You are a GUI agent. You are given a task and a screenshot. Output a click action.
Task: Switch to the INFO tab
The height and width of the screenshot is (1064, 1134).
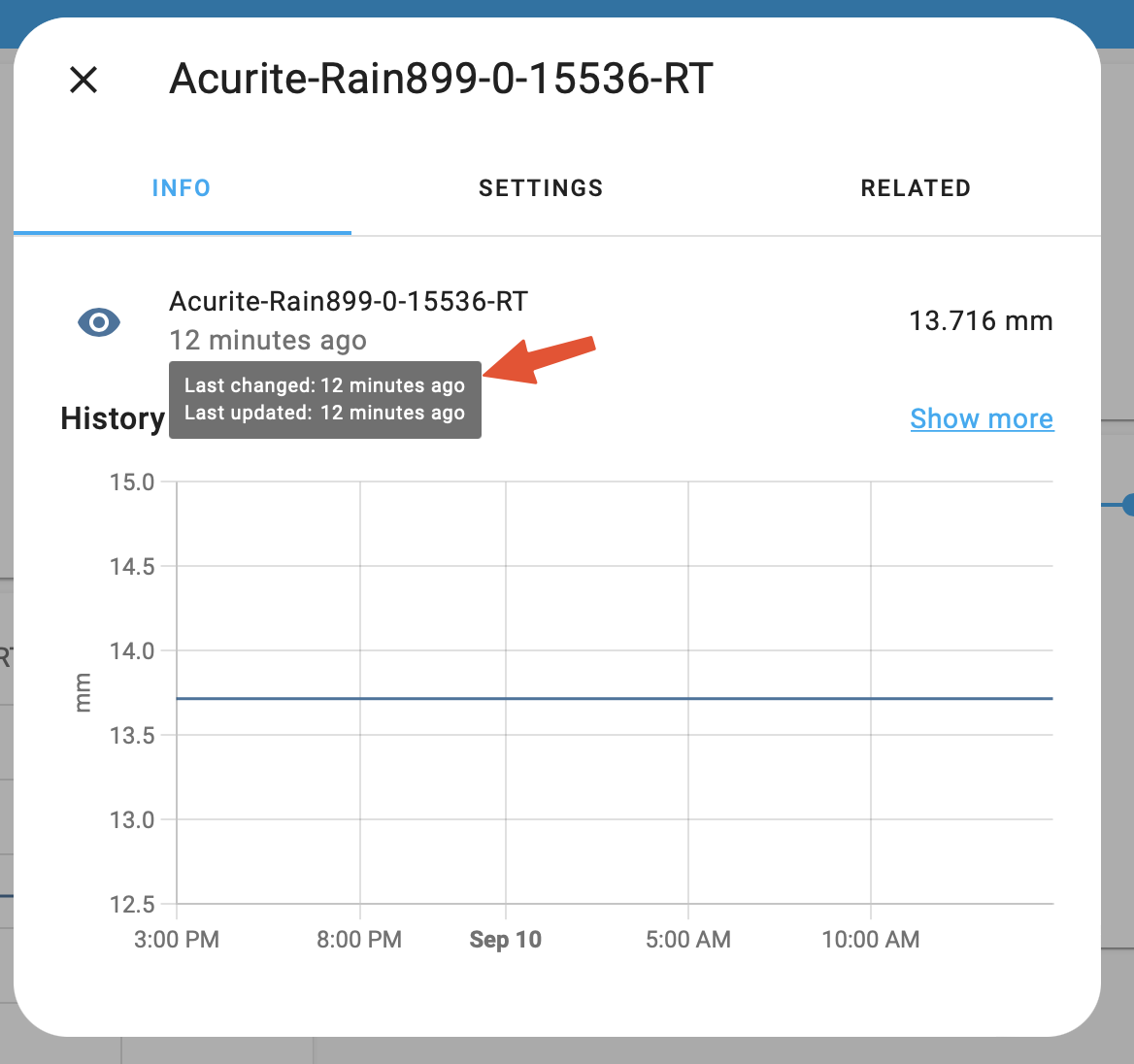pyautogui.click(x=182, y=188)
